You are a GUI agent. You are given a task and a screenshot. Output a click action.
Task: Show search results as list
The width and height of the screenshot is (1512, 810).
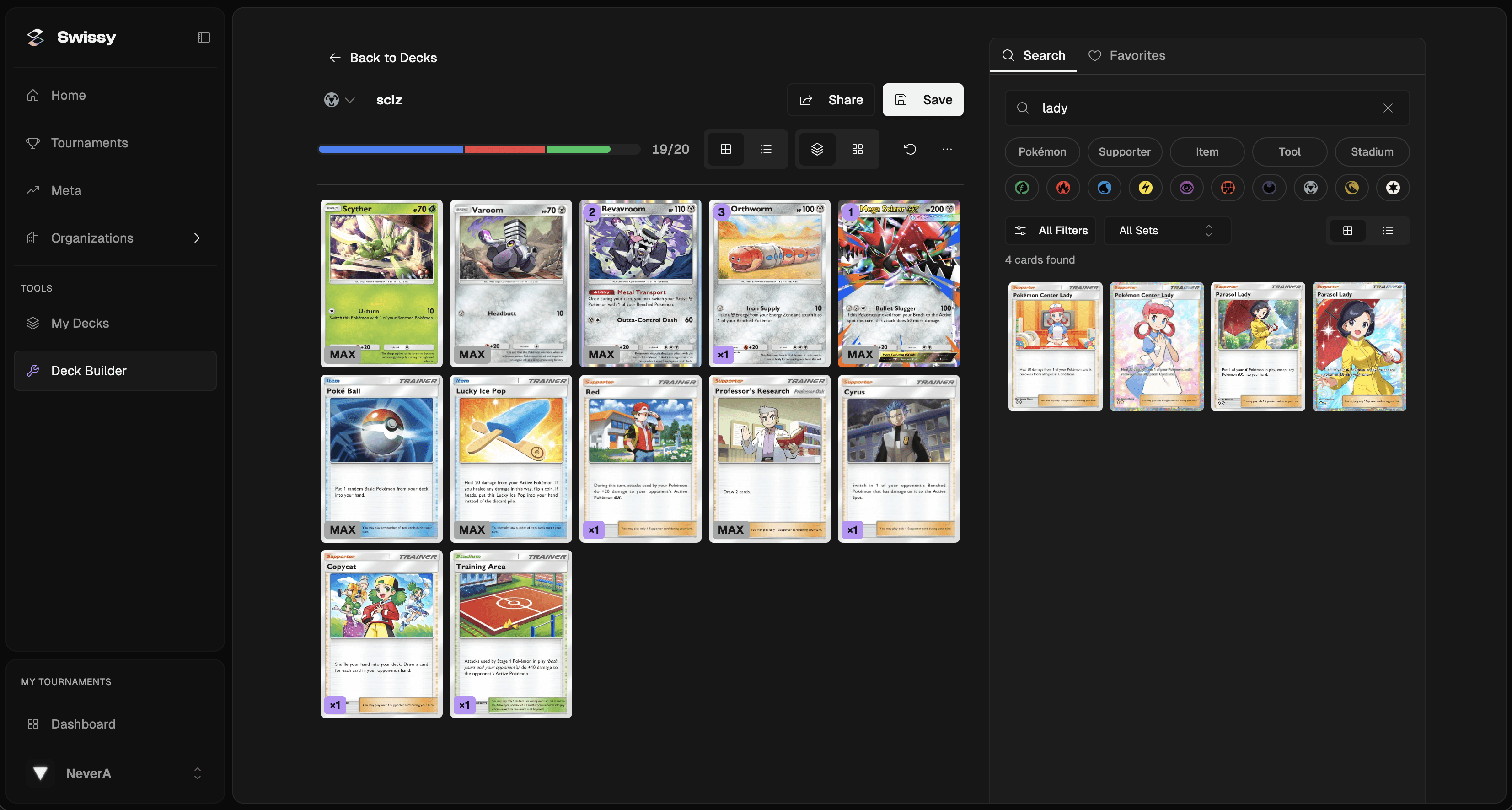[1388, 231]
